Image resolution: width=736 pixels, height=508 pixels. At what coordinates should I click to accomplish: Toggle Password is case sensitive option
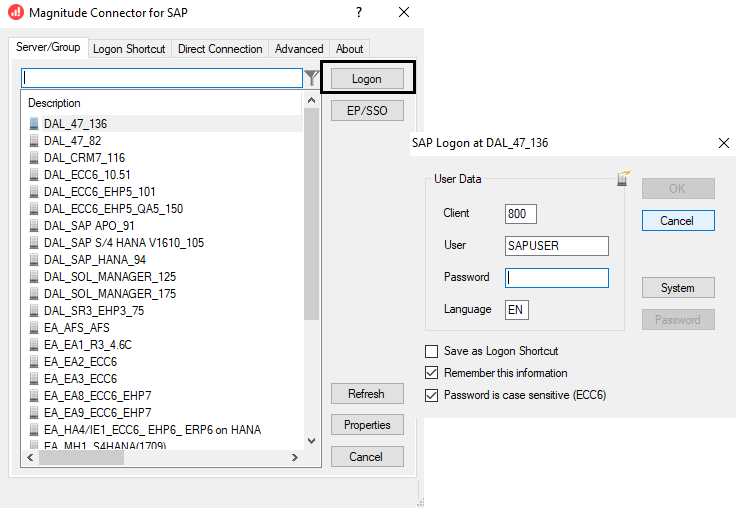[x=432, y=395]
